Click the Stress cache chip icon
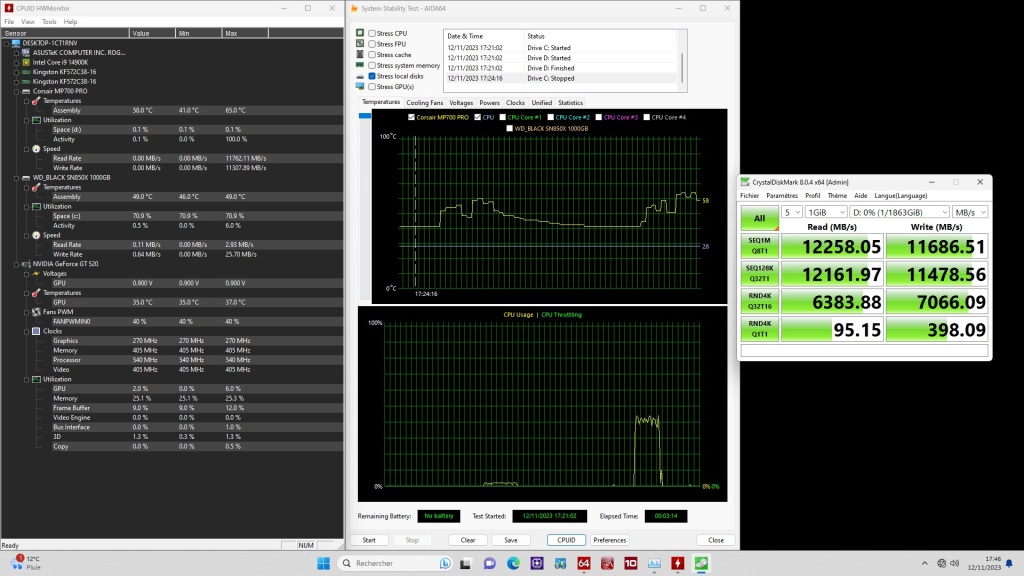 point(359,54)
